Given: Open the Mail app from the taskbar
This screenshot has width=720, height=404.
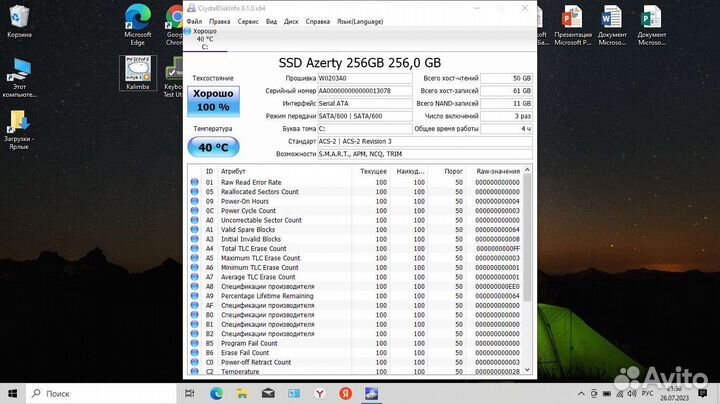Looking at the screenshot, I should click(268, 393).
